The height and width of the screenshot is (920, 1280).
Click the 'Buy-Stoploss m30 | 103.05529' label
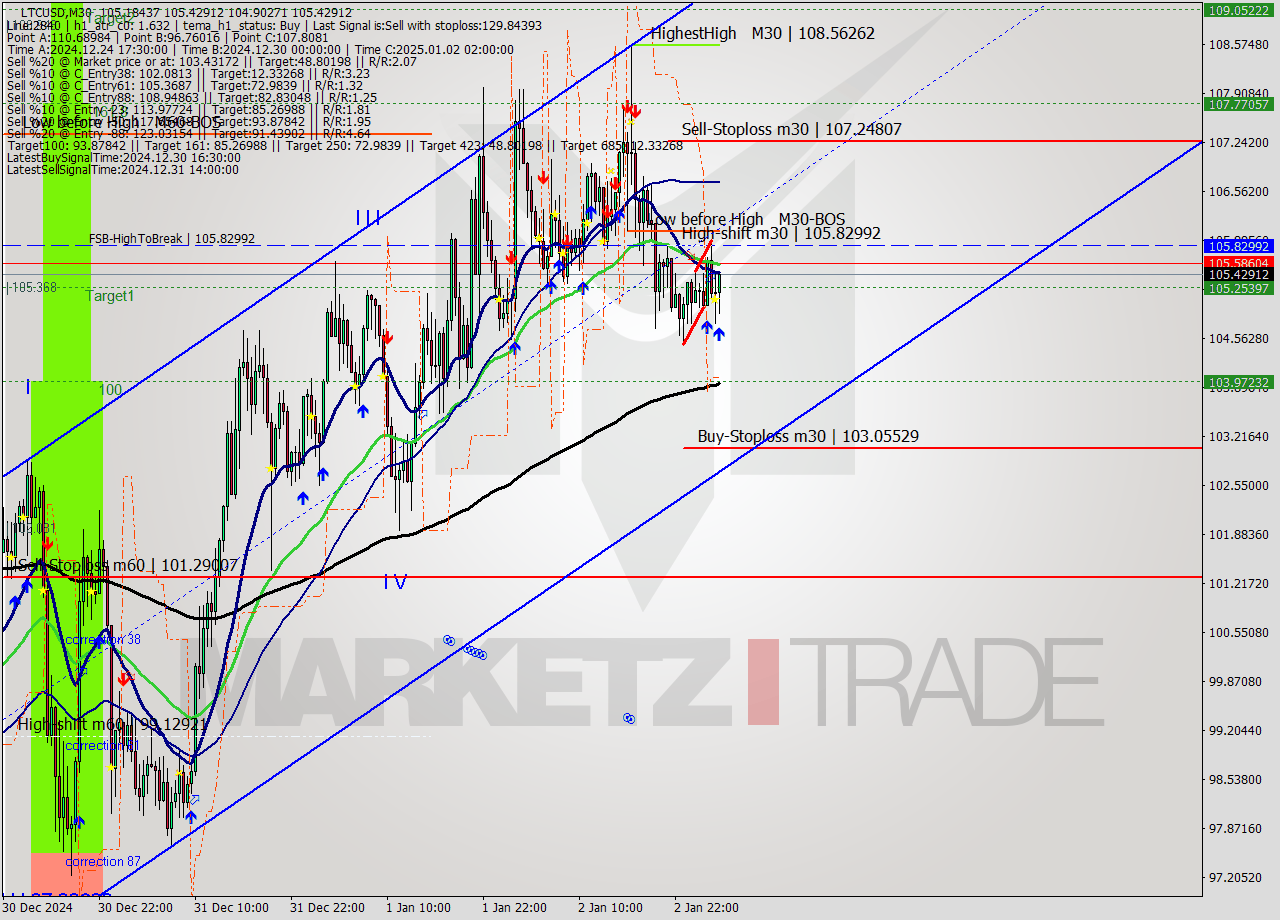(808, 436)
